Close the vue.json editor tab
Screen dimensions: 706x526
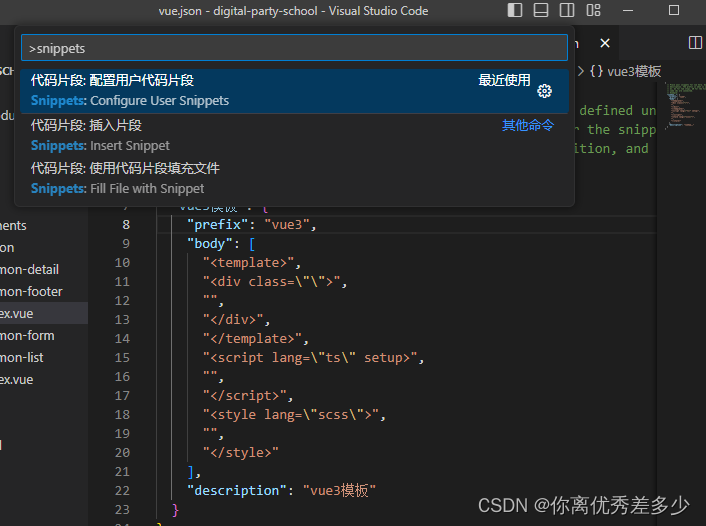click(605, 43)
